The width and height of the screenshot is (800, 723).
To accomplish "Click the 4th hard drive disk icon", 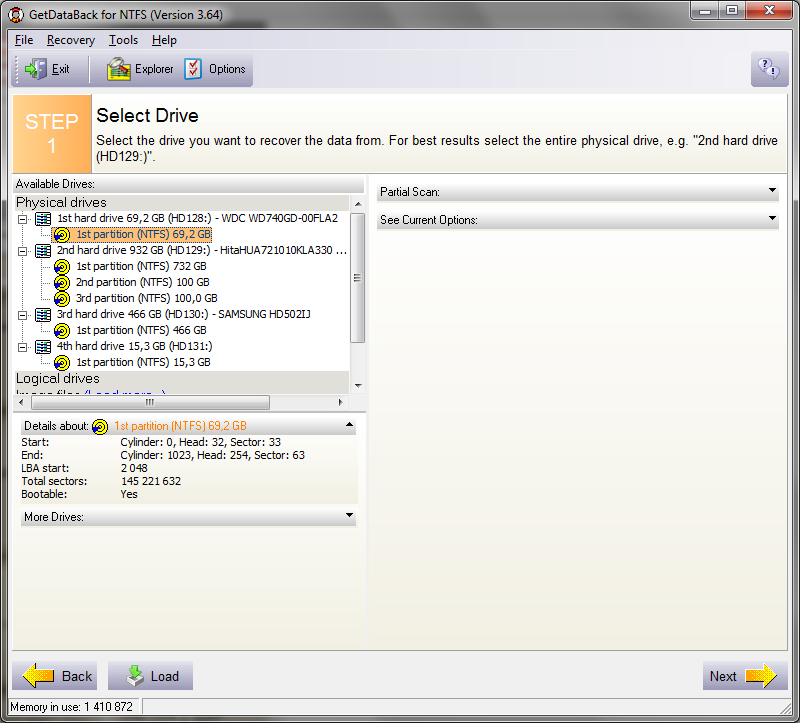I will point(43,347).
